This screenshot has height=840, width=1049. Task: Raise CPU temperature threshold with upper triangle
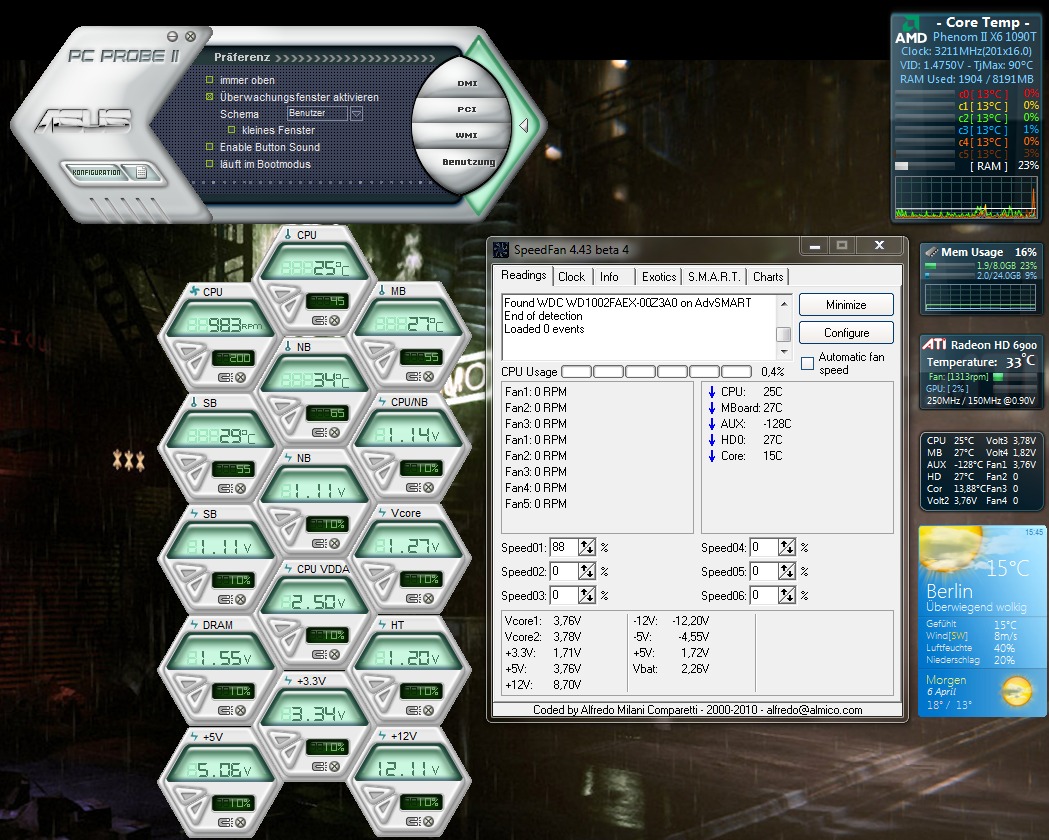click(x=284, y=294)
